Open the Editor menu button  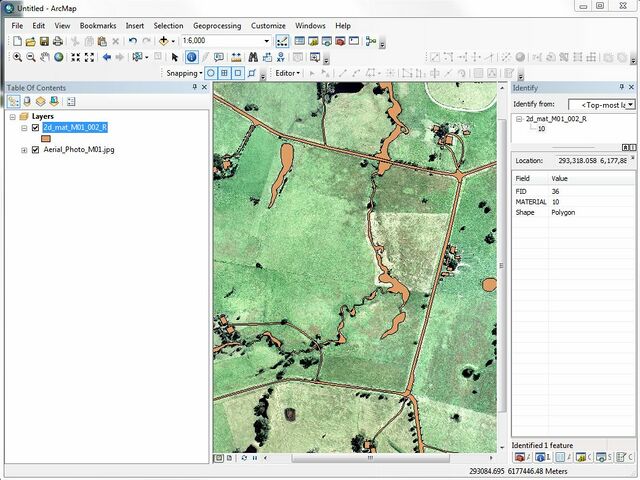pyautogui.click(x=287, y=73)
